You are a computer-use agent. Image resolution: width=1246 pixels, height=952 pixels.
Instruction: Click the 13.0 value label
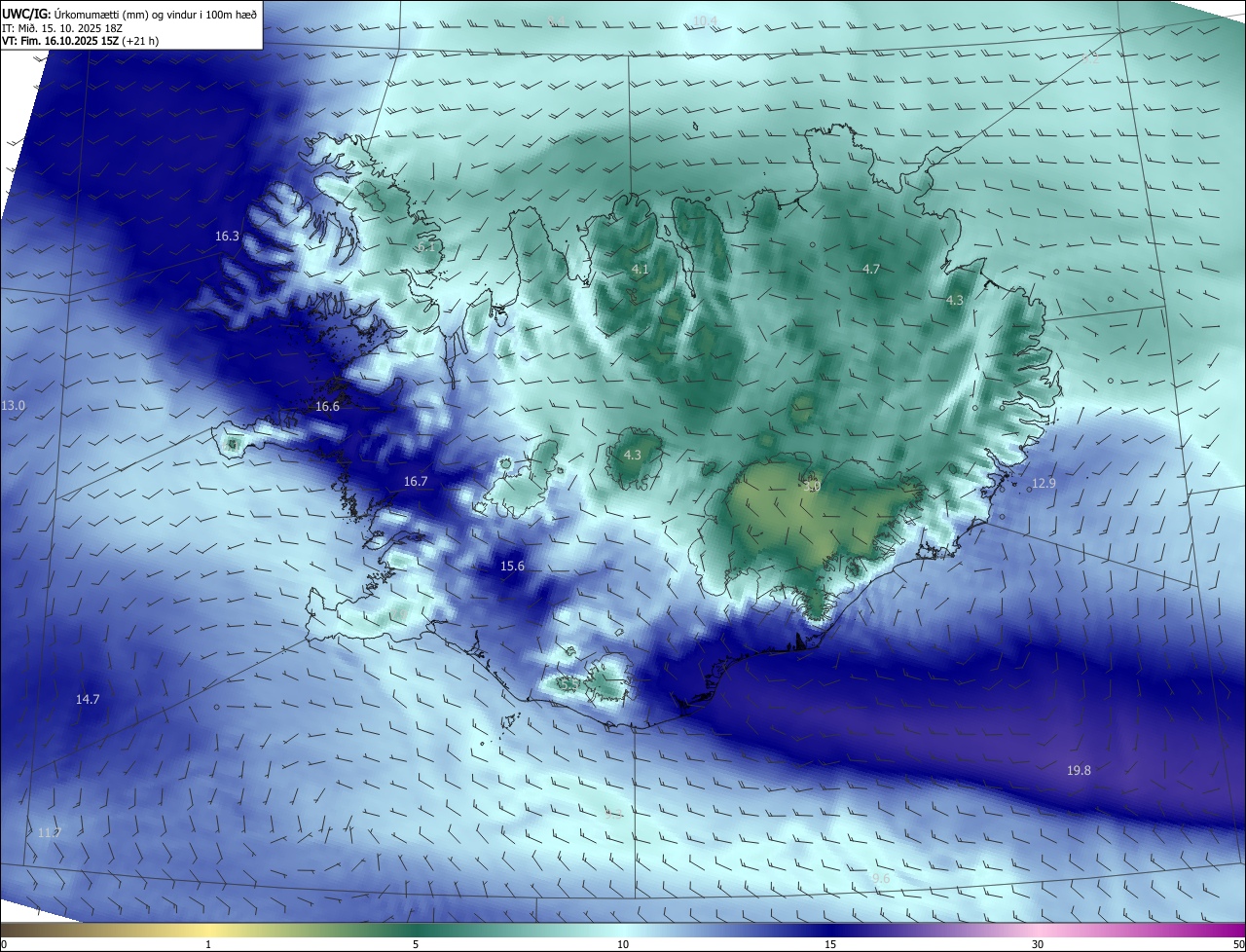(14, 405)
